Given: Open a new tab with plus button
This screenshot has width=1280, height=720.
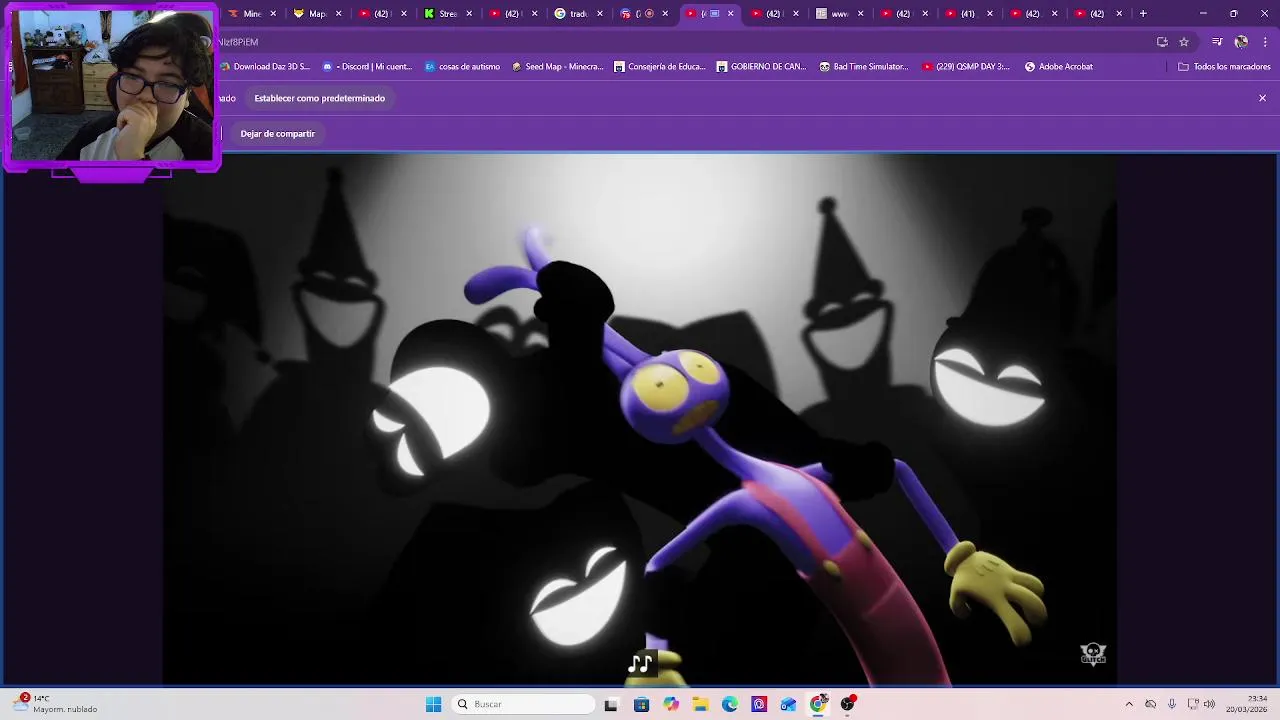Looking at the screenshot, I should point(1143,14).
